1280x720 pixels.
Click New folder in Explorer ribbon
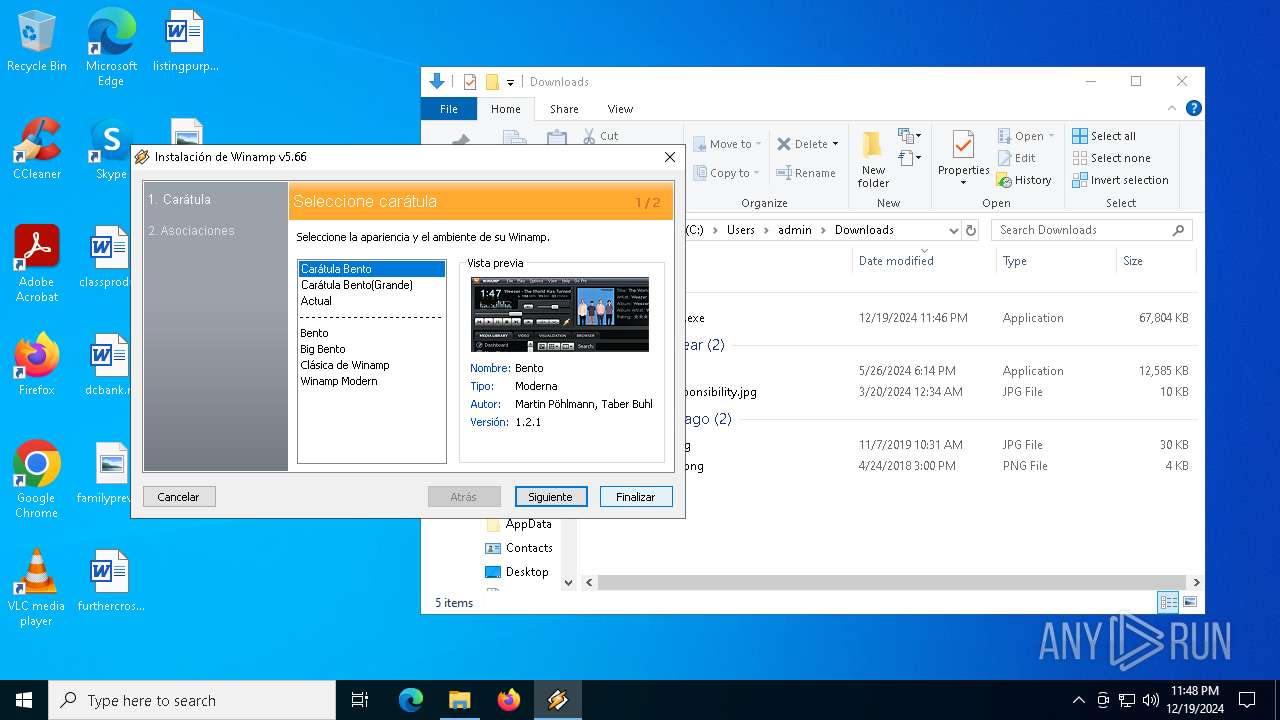coord(873,159)
